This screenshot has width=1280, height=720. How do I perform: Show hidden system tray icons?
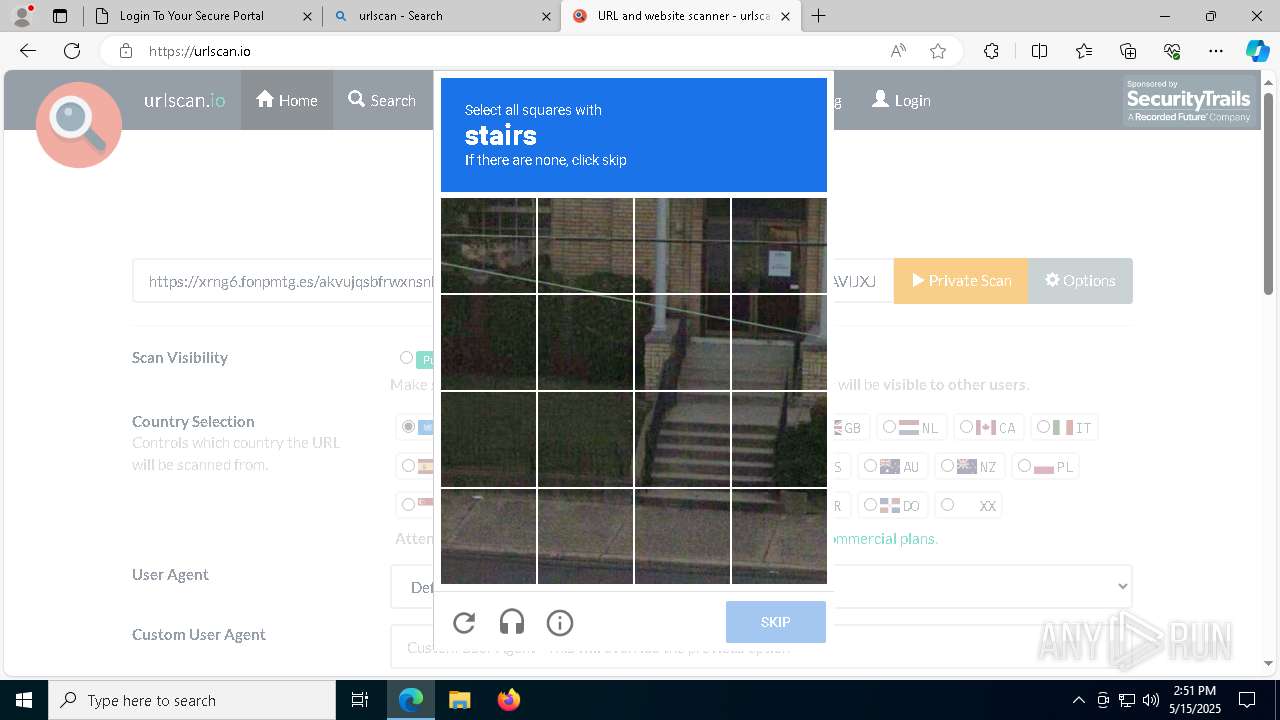[x=1078, y=700]
